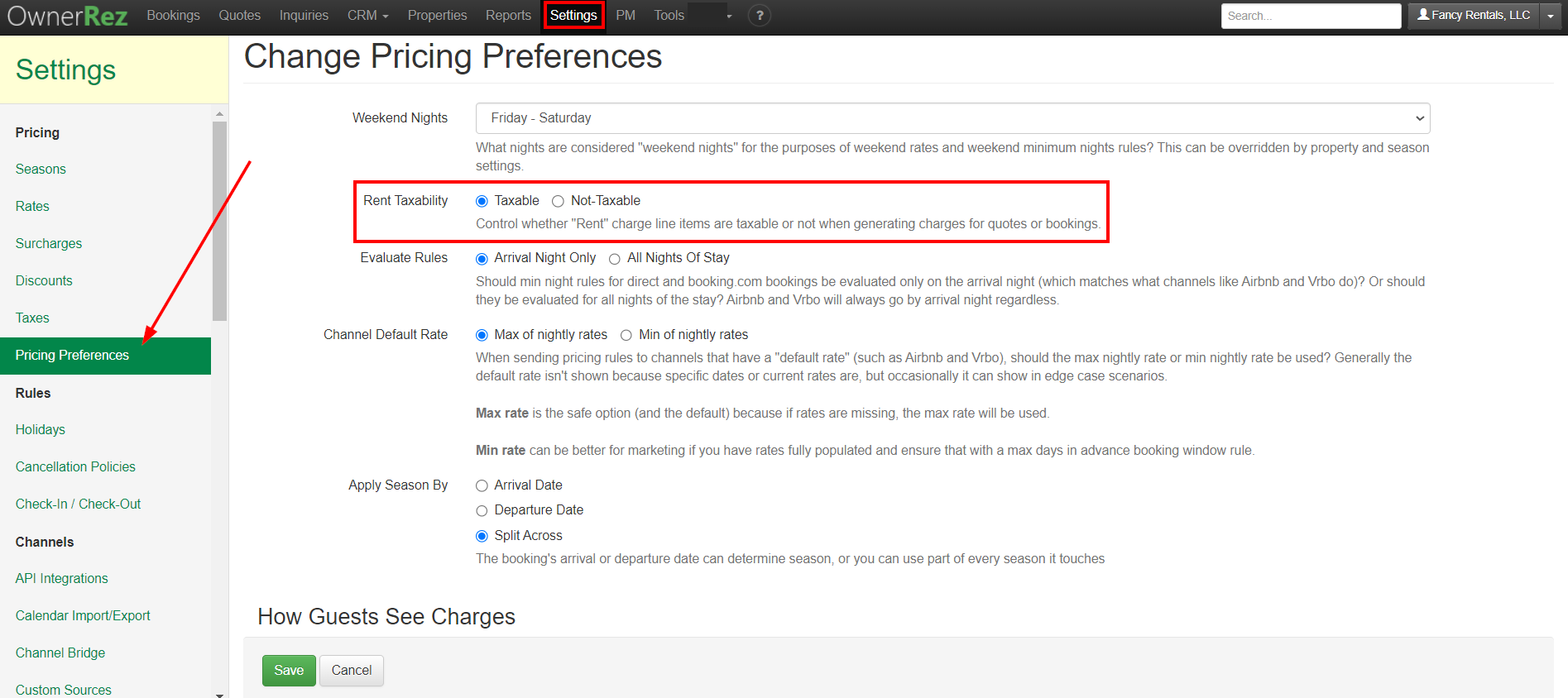Select Not-Taxable for Rent Taxability
1568x698 pixels.
pyautogui.click(x=559, y=201)
